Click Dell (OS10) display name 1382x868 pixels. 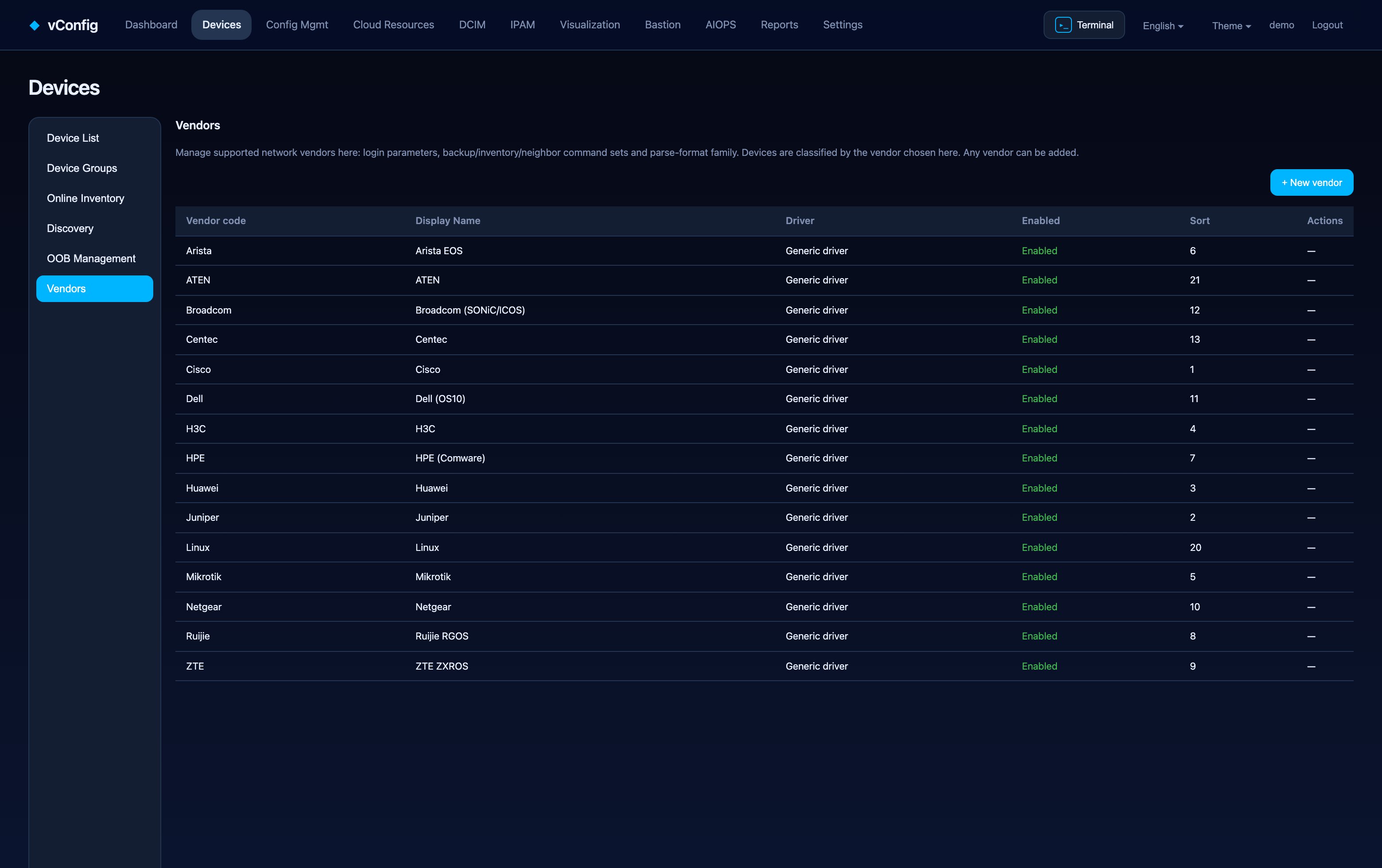point(440,399)
